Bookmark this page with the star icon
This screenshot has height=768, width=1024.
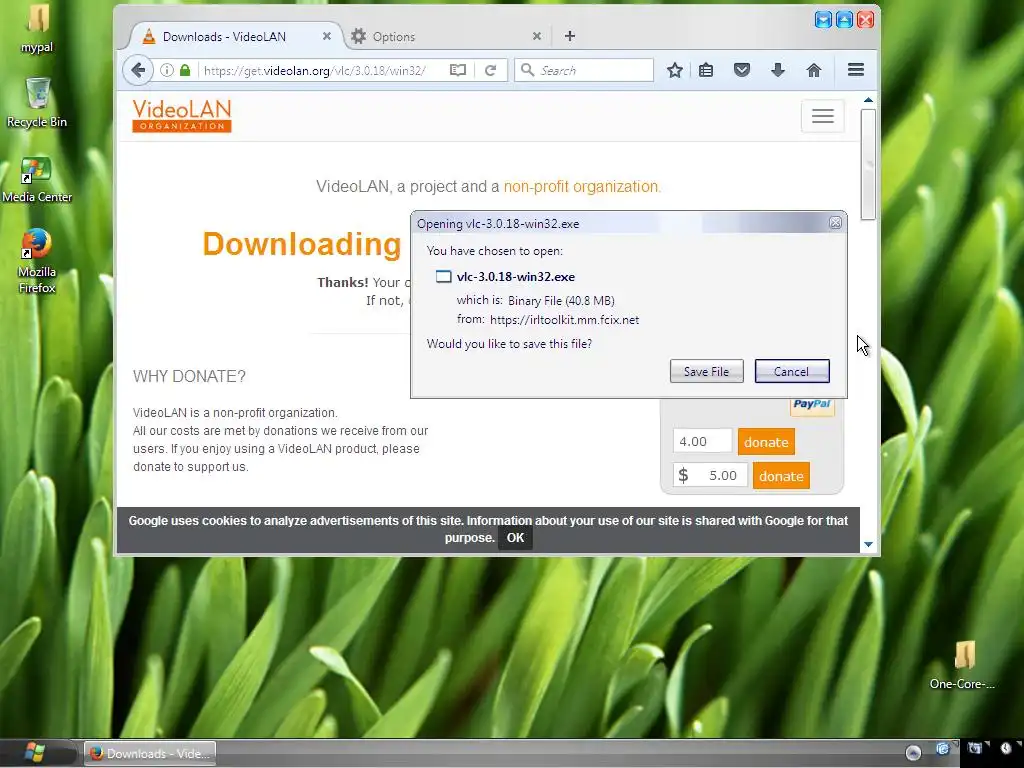[x=675, y=70]
